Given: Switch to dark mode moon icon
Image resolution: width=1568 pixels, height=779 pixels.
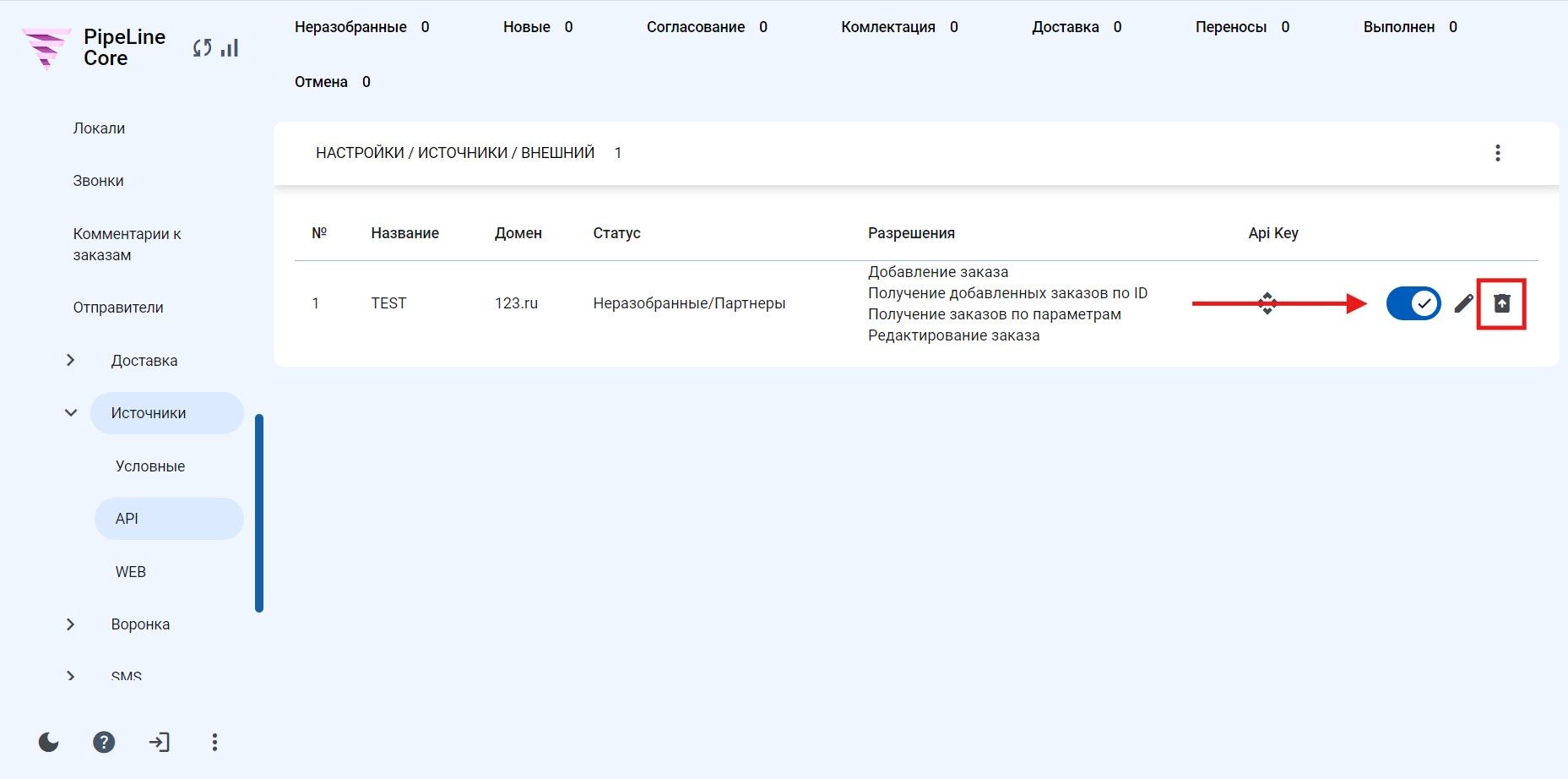Looking at the screenshot, I should (49, 742).
